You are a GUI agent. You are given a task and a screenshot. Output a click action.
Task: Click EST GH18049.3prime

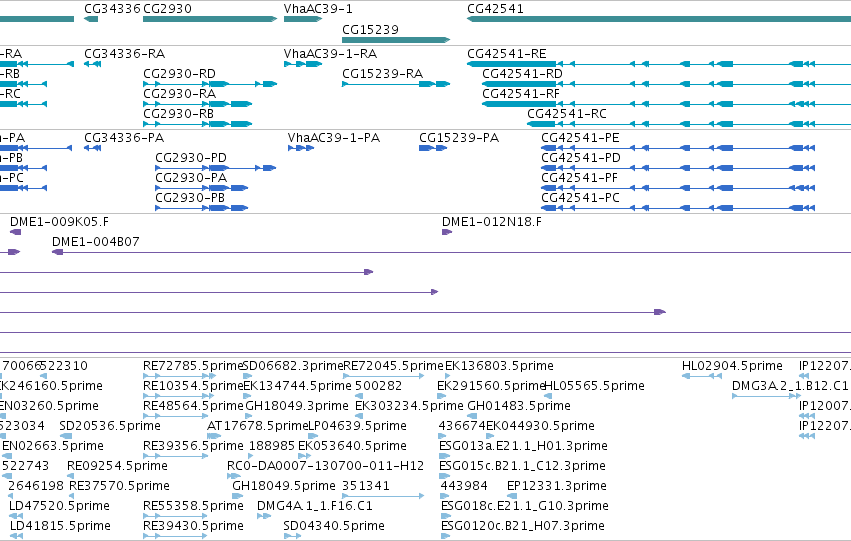coord(297,406)
